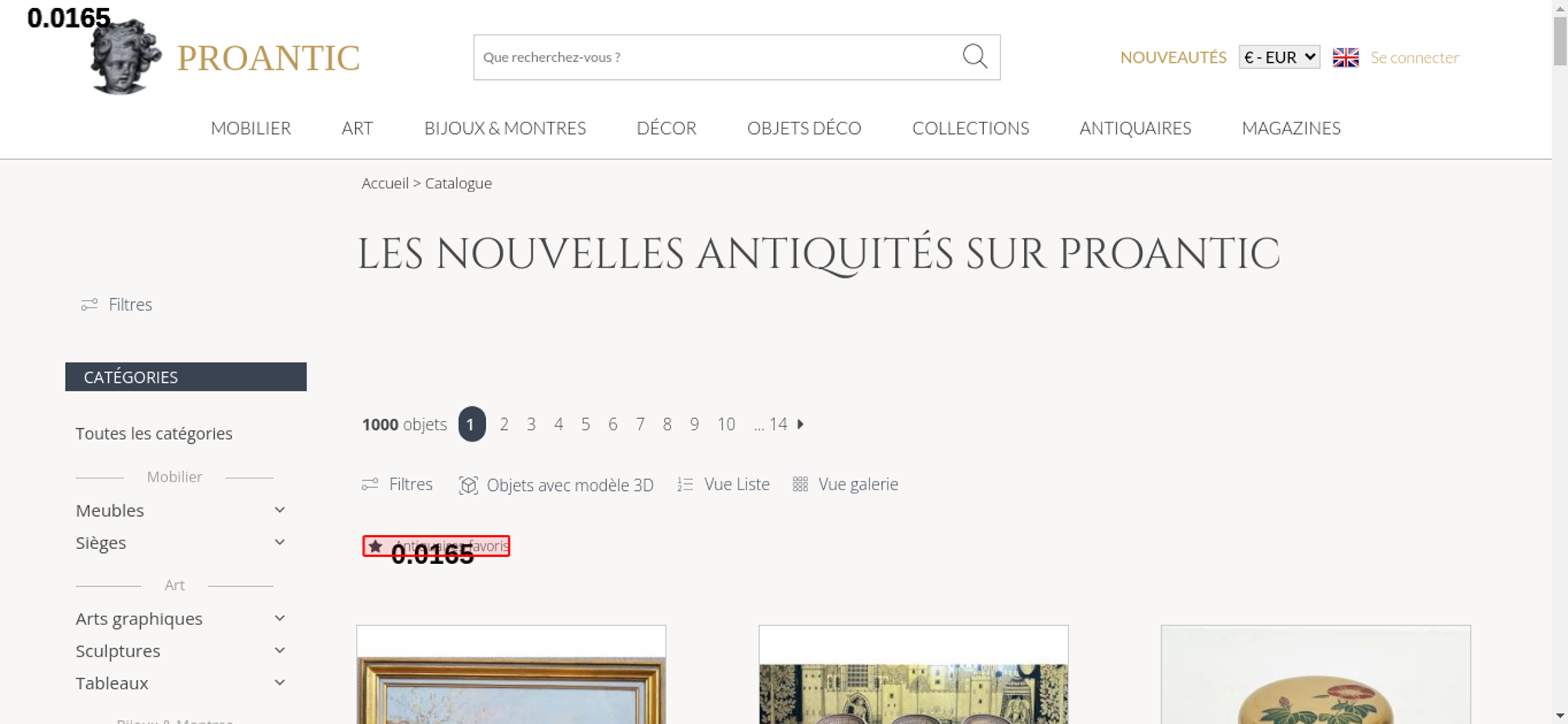Click the Se connecter link
Screen dimensions: 1568x724
pos(1414,57)
